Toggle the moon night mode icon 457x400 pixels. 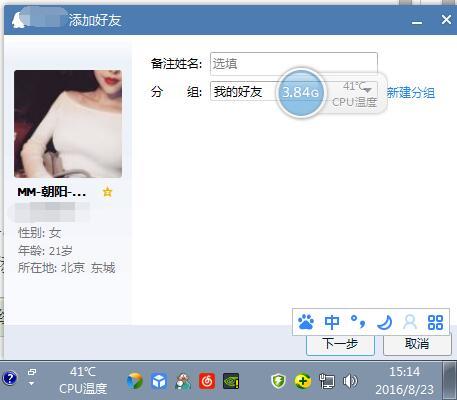pos(384,322)
